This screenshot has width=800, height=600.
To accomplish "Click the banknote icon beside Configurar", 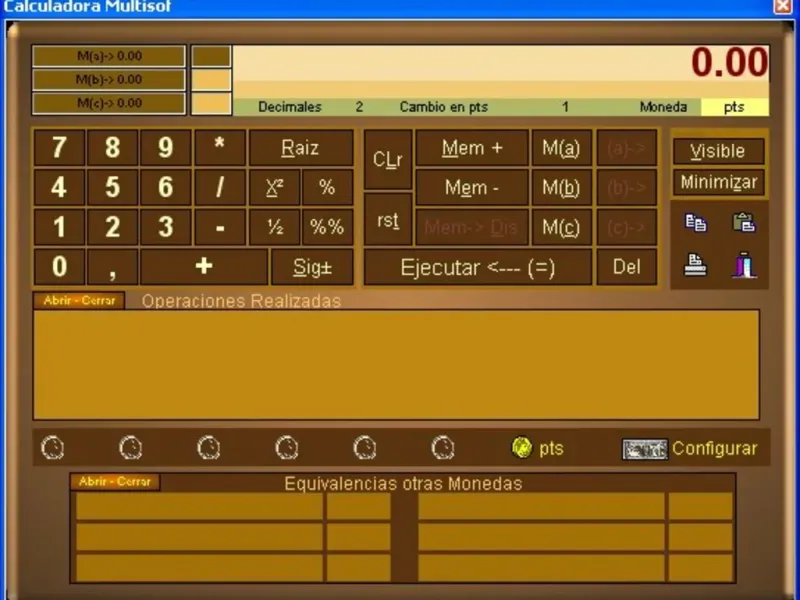I will click(644, 449).
